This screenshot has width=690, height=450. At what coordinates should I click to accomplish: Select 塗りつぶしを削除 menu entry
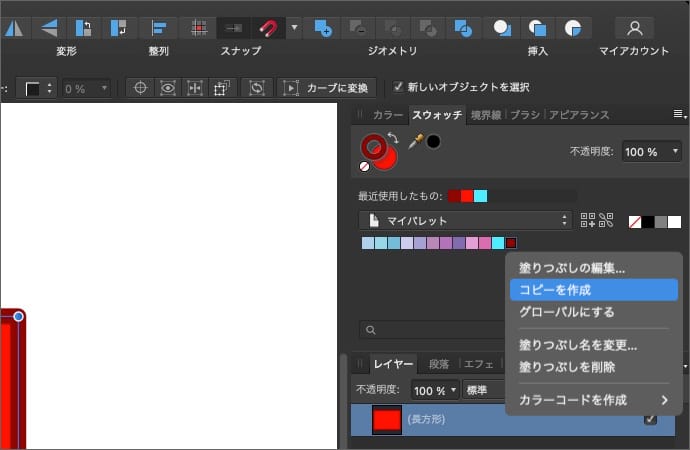coord(567,367)
